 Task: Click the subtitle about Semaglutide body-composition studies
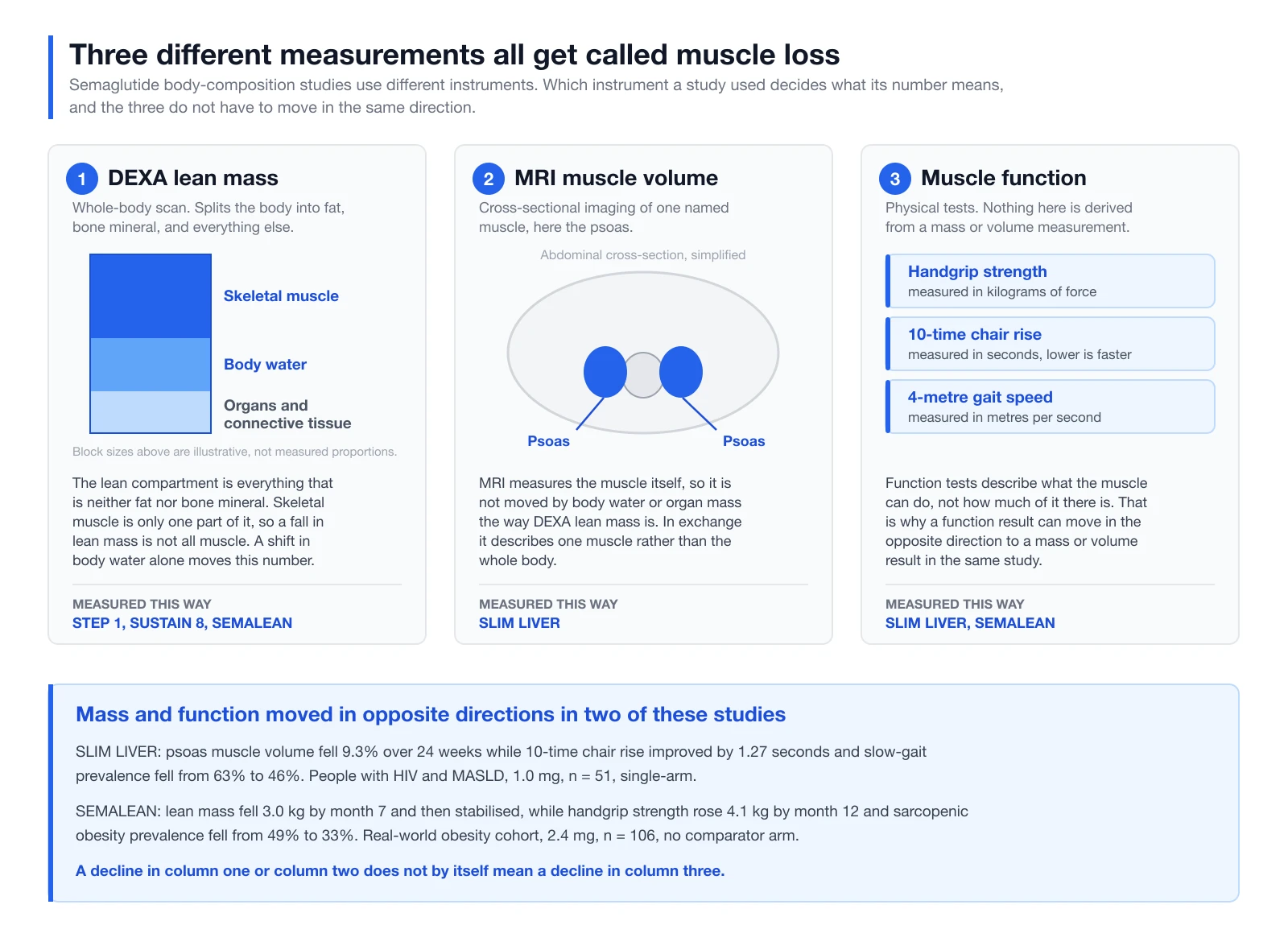tap(536, 97)
